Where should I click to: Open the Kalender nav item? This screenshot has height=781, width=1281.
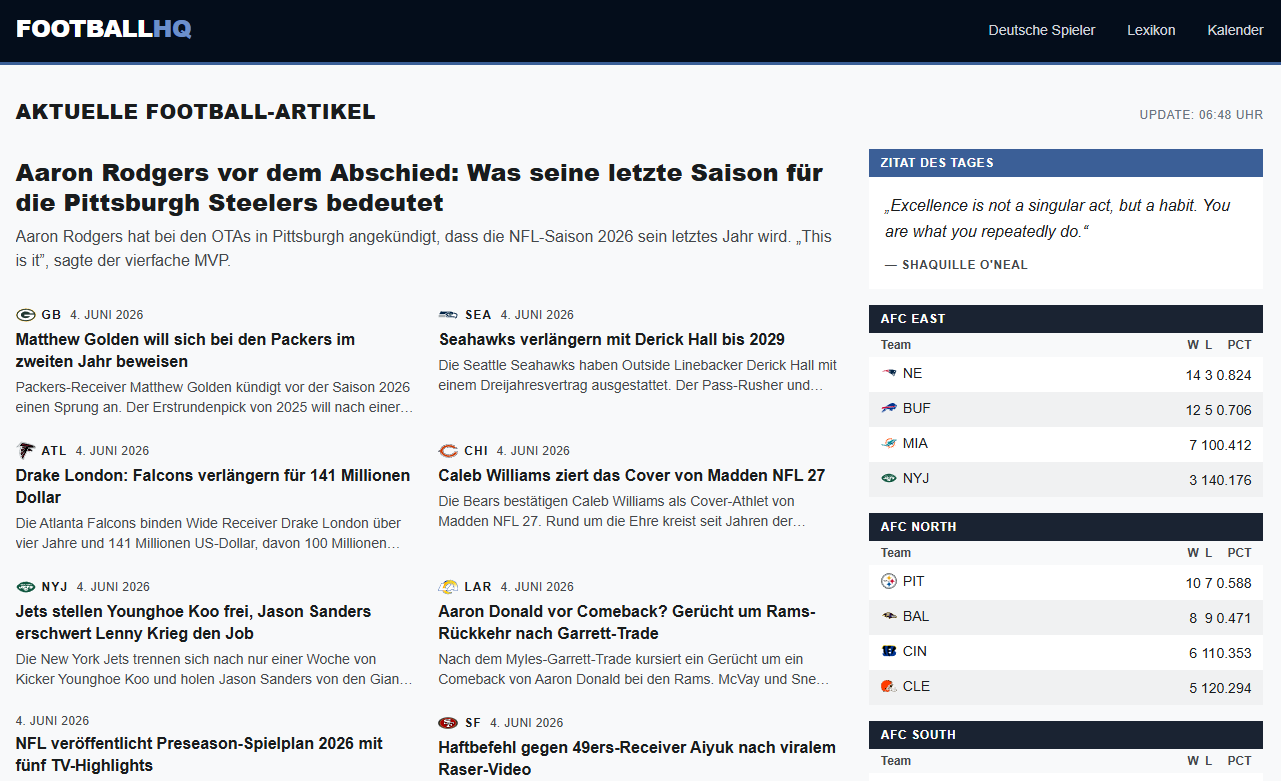click(x=1235, y=30)
